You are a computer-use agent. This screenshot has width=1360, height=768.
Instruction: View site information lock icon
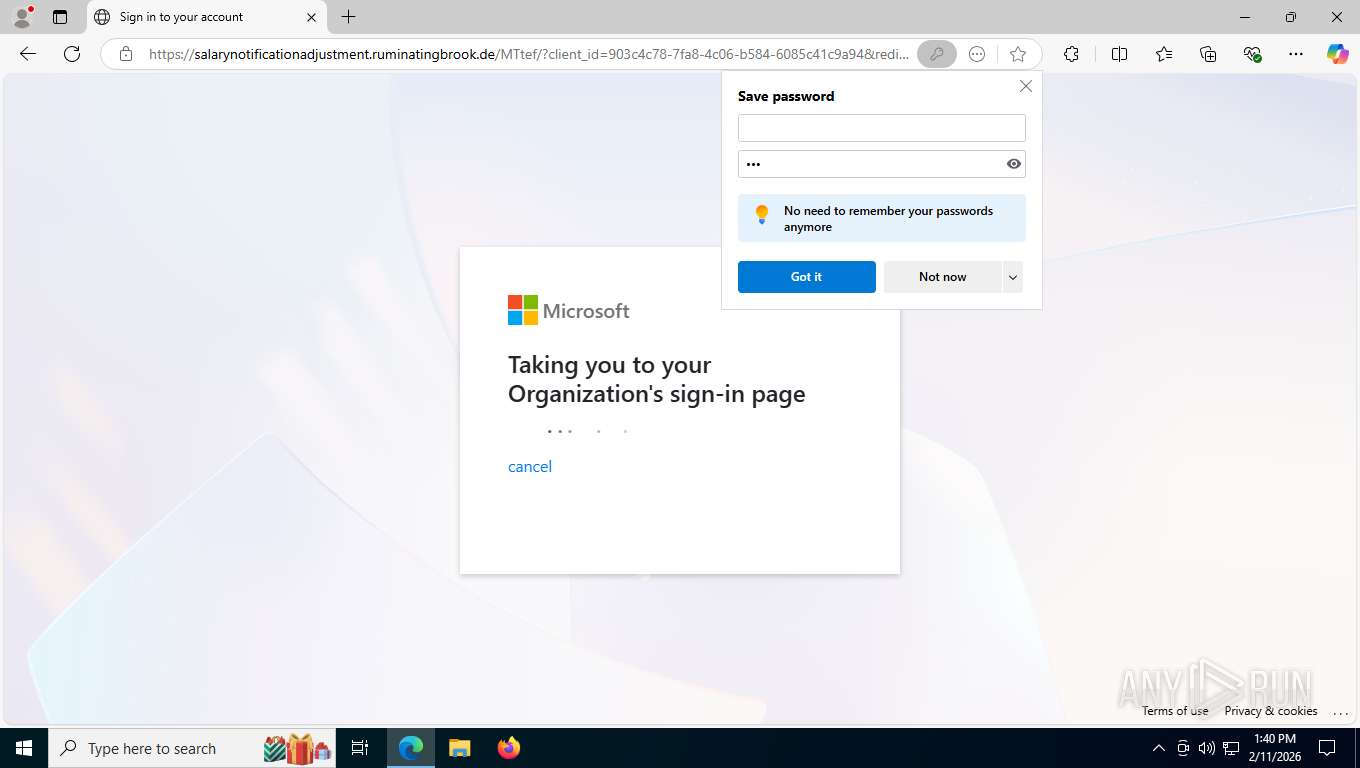(125, 54)
